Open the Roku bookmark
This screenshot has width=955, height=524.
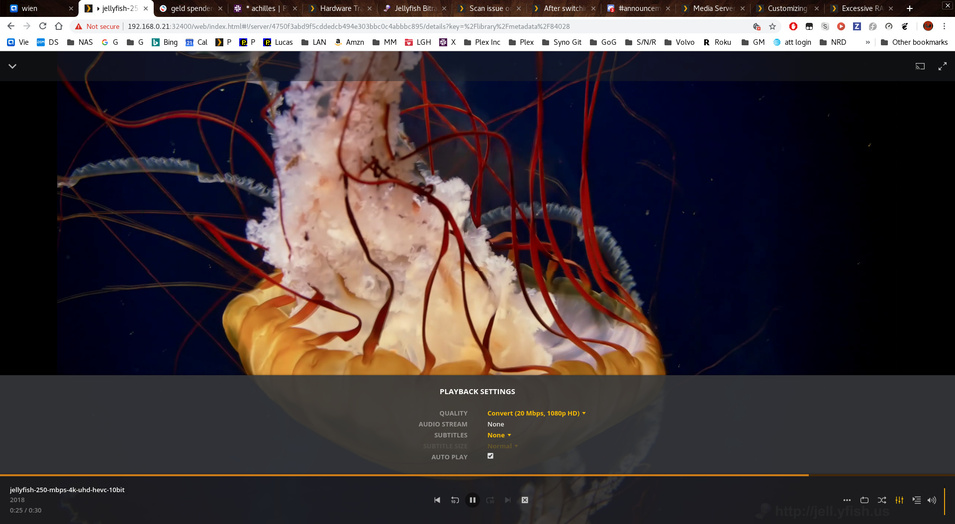click(717, 42)
